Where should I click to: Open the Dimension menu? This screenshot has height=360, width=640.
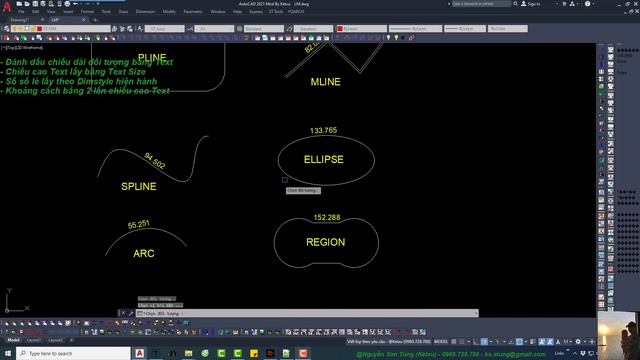[x=145, y=12]
